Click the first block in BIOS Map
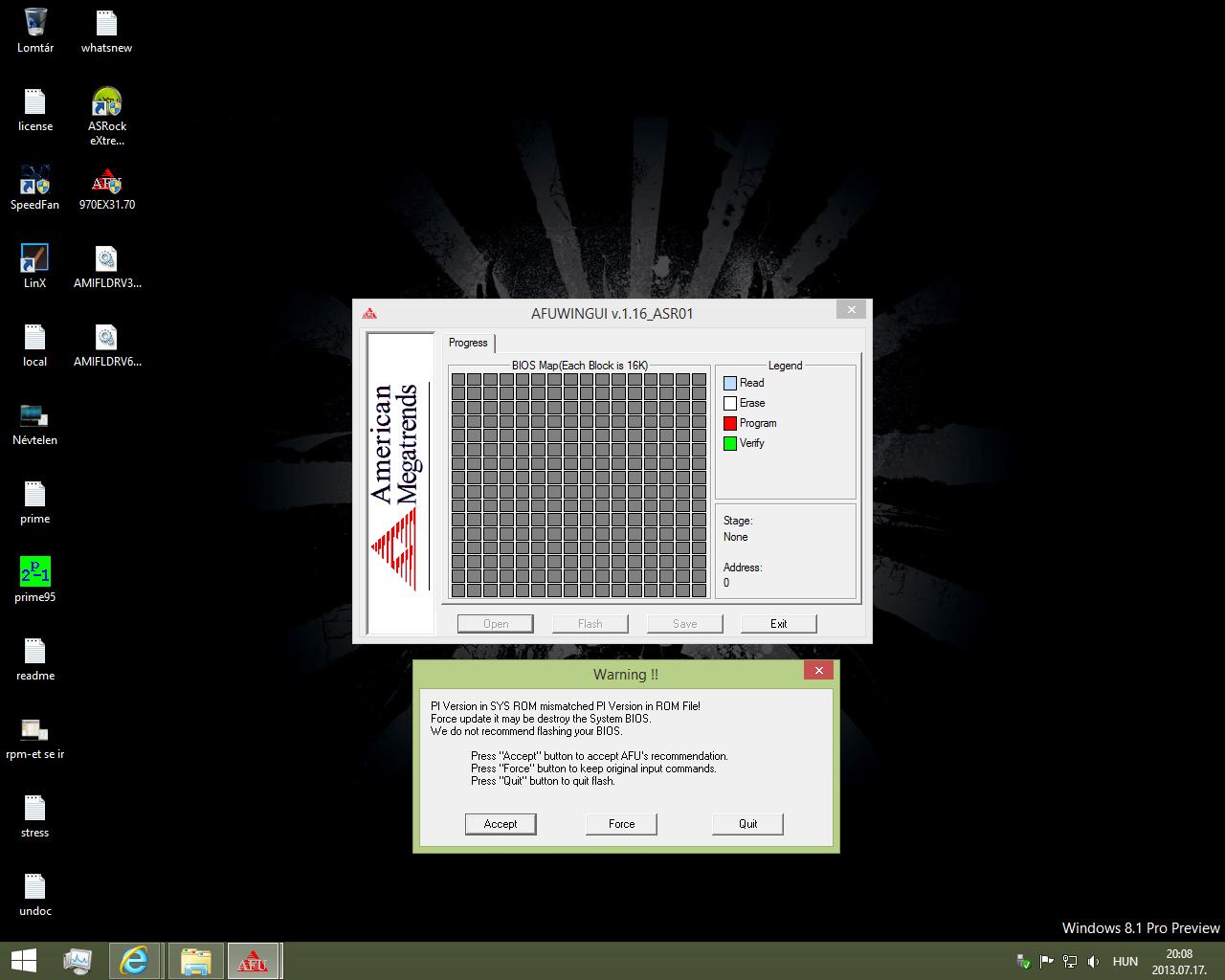 click(x=458, y=379)
